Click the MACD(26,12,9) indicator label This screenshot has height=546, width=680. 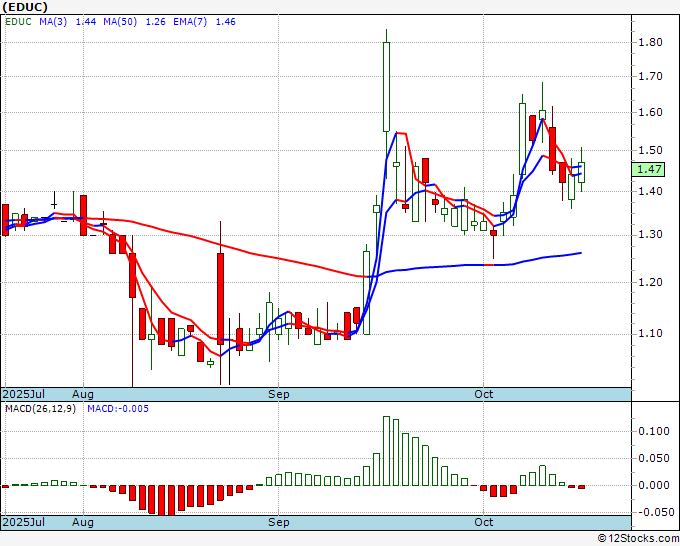click(40, 409)
